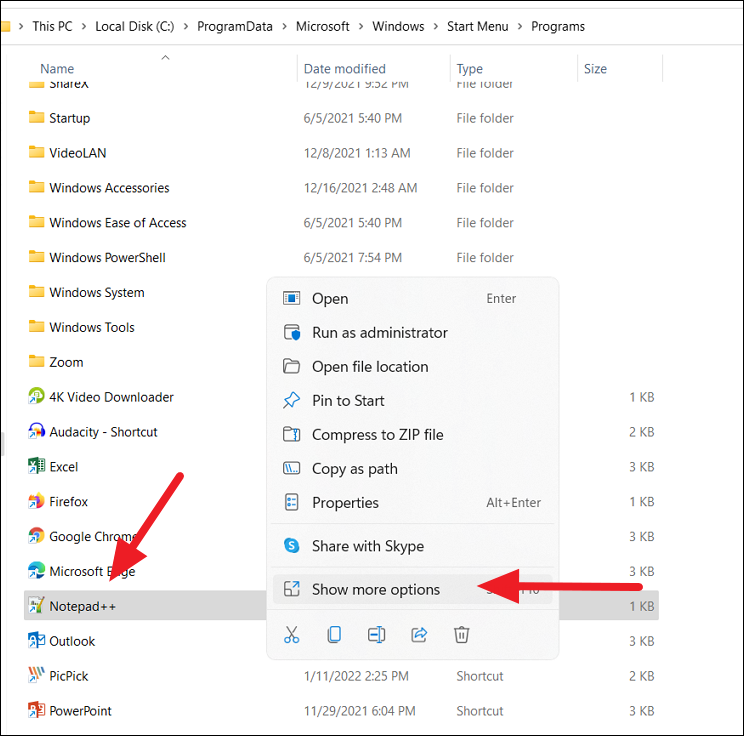The image size is (744, 736).
Task: Expand the chevron after Start Menu breadcrumb
Action: 520,27
